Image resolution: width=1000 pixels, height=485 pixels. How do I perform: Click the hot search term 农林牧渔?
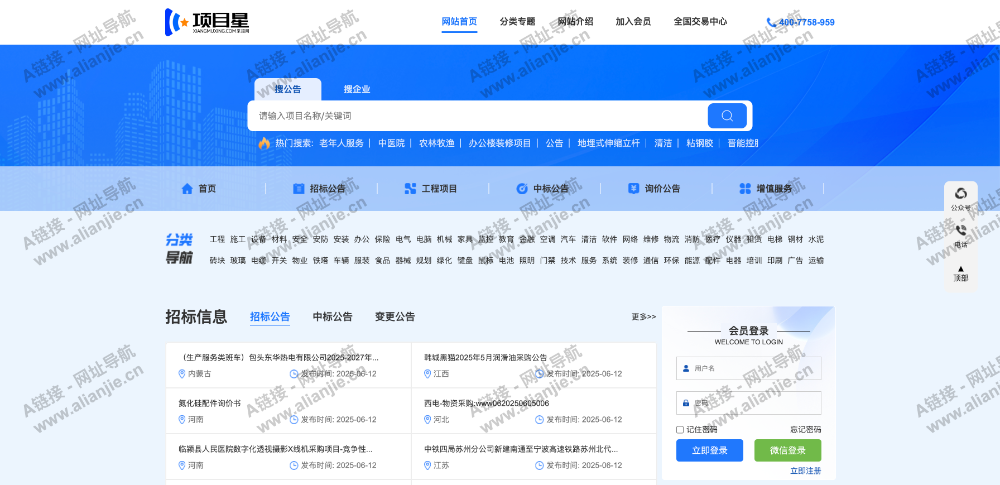click(x=436, y=143)
